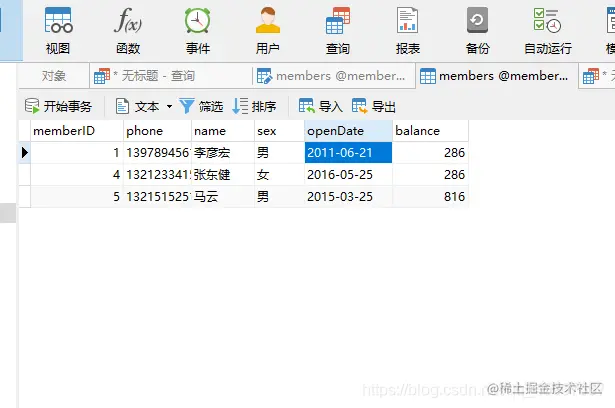The height and width of the screenshot is (408, 615).
Task: Open the 函数 (Function) toolbar icon
Action: [128, 30]
